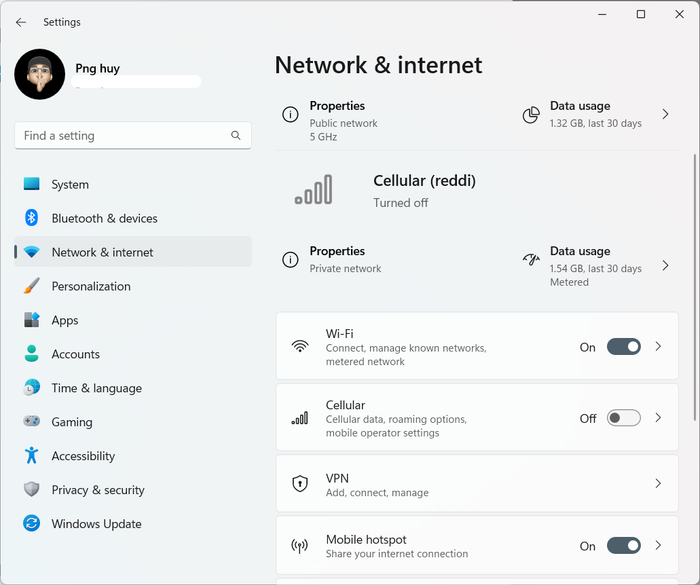This screenshot has height=585, width=700.
Task: Disable the Mobile hotspot toggle
Action: pos(624,546)
